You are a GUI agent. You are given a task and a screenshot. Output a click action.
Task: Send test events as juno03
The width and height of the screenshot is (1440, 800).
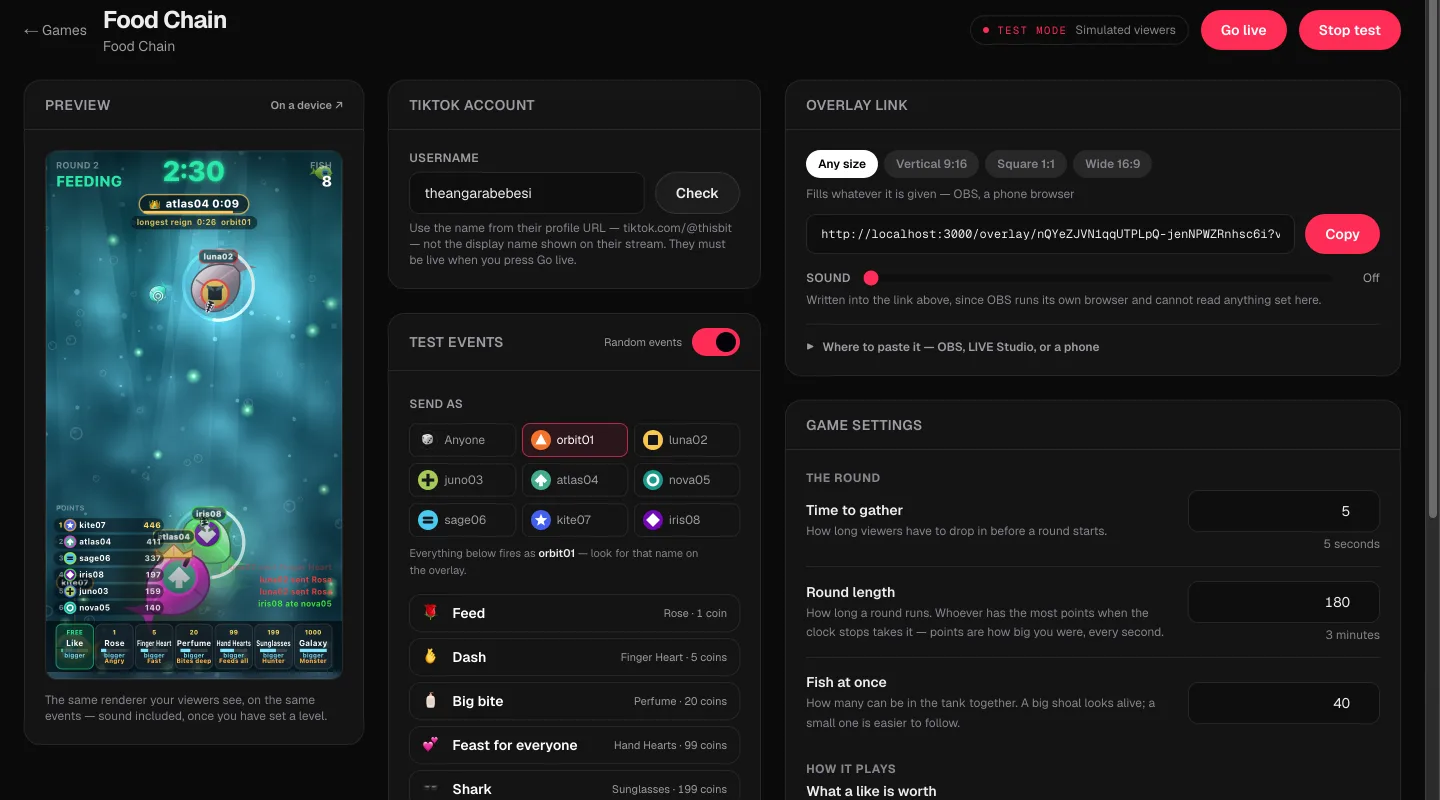point(463,480)
